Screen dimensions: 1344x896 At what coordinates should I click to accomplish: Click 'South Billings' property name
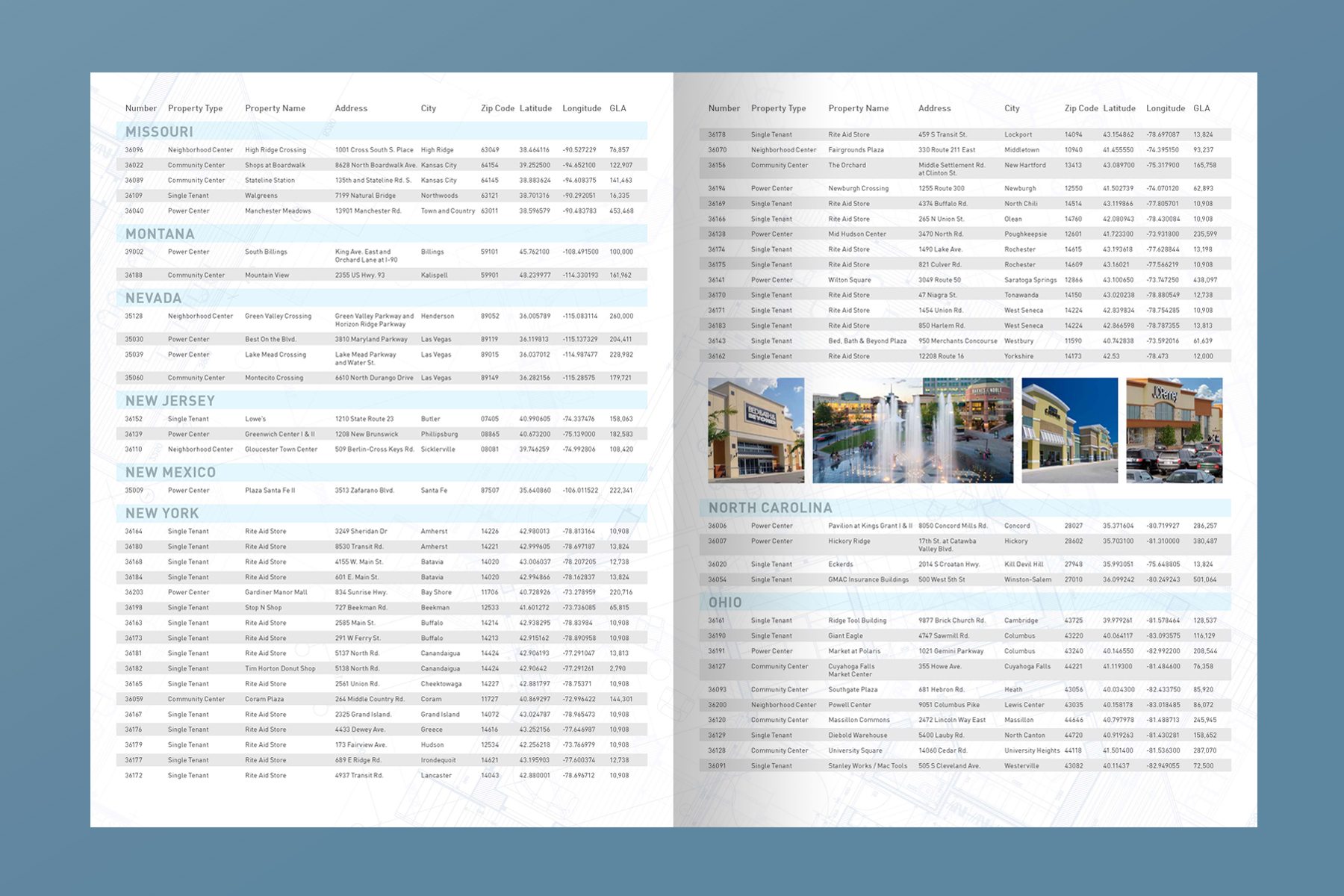click(x=266, y=252)
